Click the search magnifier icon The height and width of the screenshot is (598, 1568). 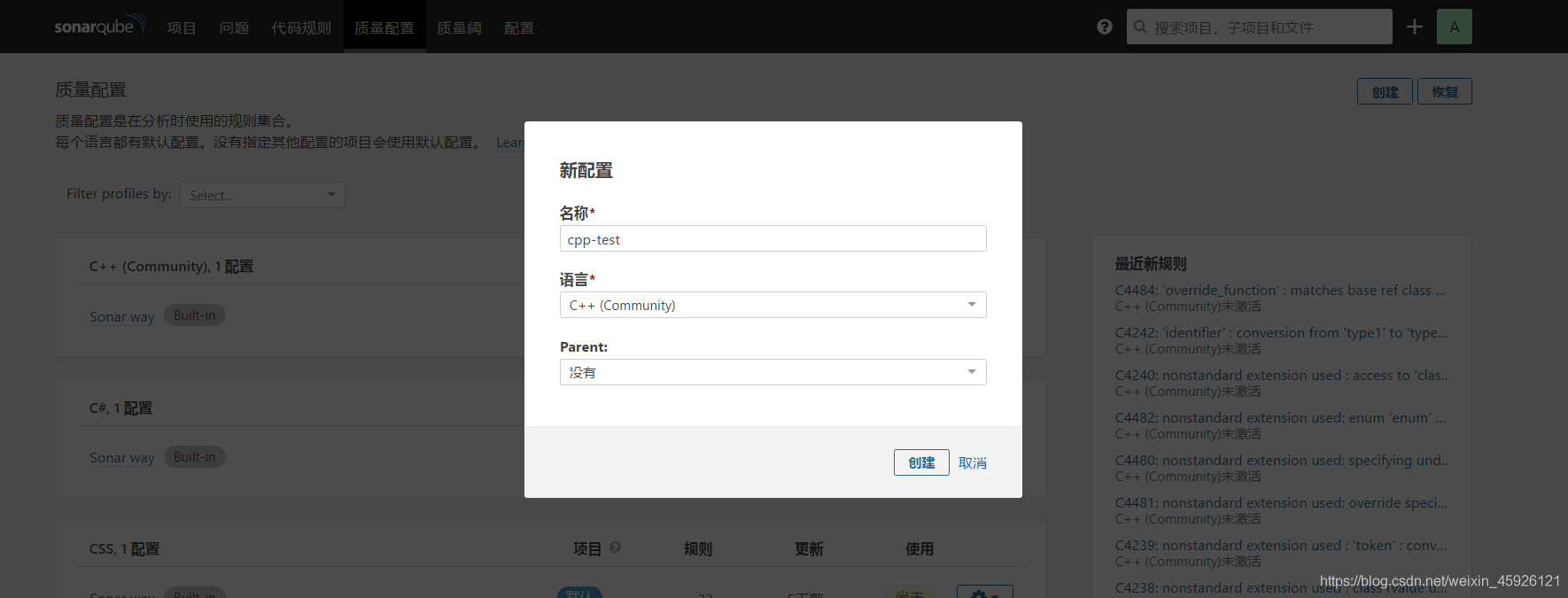[x=1140, y=27]
